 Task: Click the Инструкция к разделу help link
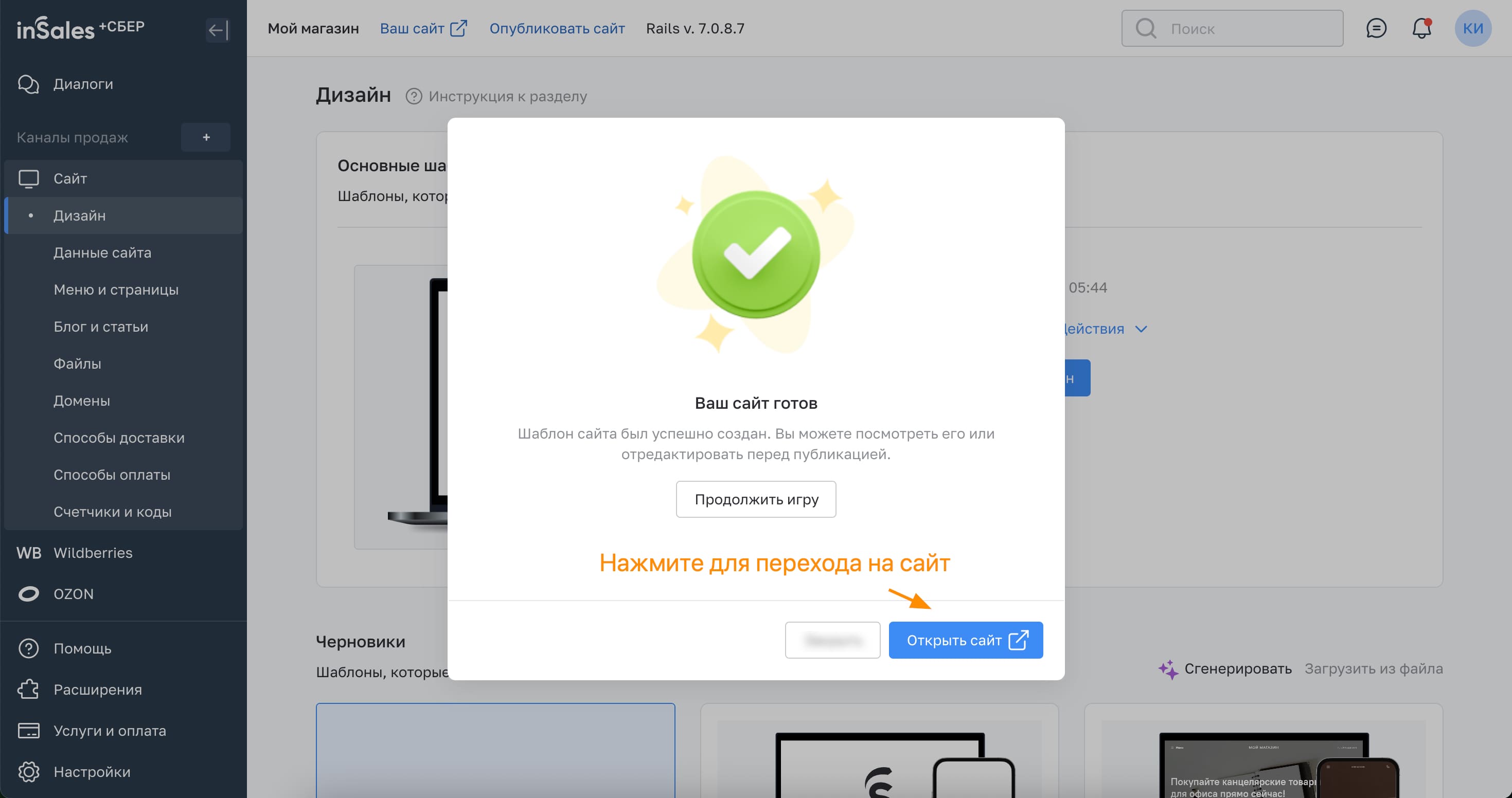click(507, 96)
